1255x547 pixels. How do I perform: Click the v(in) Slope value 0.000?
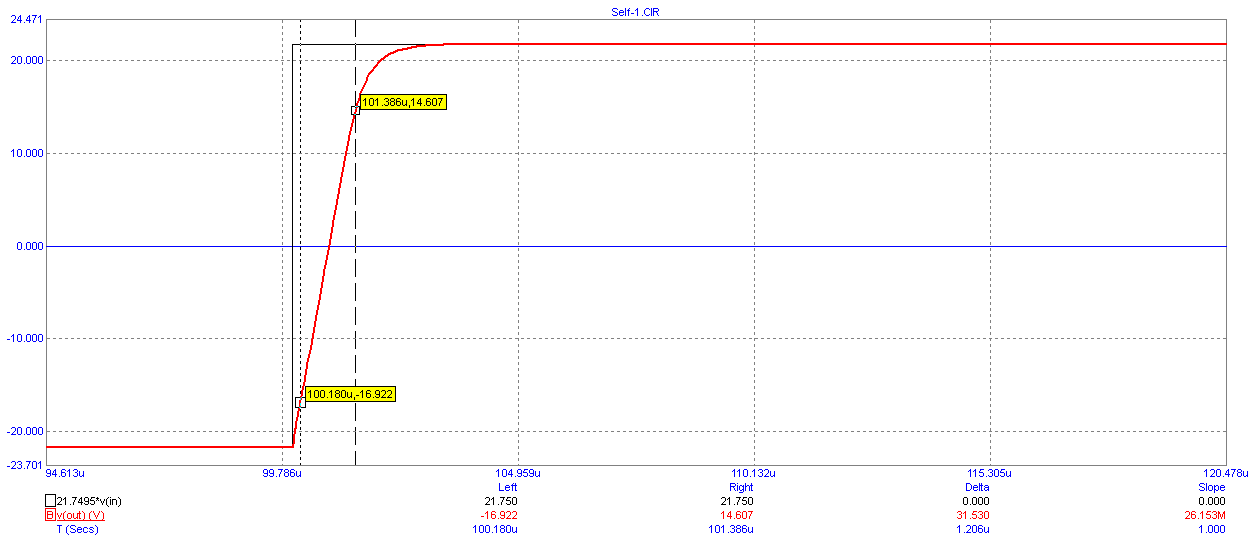pos(1211,501)
